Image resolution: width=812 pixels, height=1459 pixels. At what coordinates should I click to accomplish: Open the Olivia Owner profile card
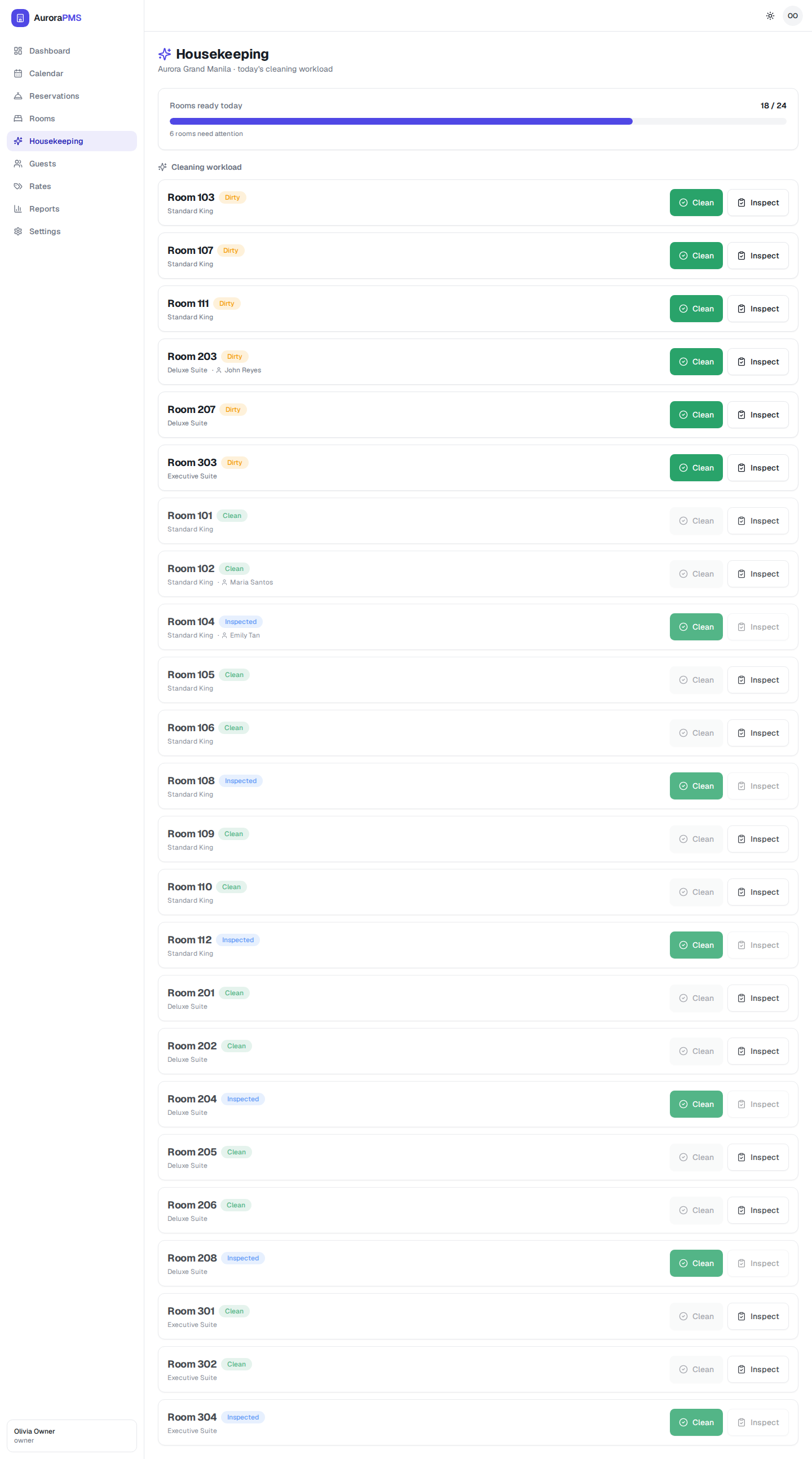point(72,1436)
